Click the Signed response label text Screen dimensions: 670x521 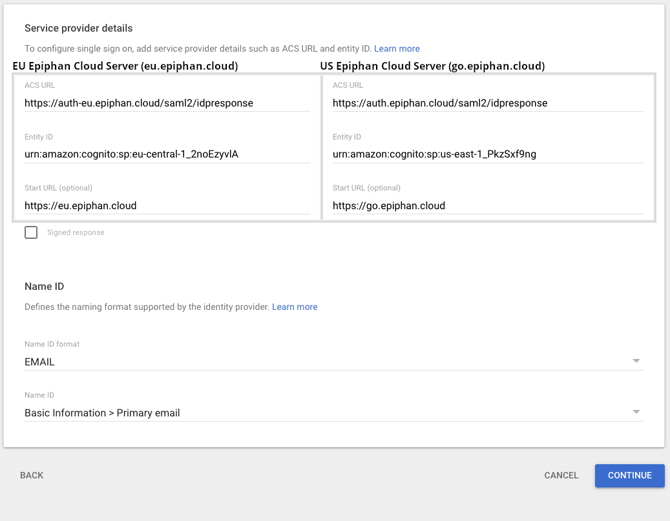tap(76, 233)
